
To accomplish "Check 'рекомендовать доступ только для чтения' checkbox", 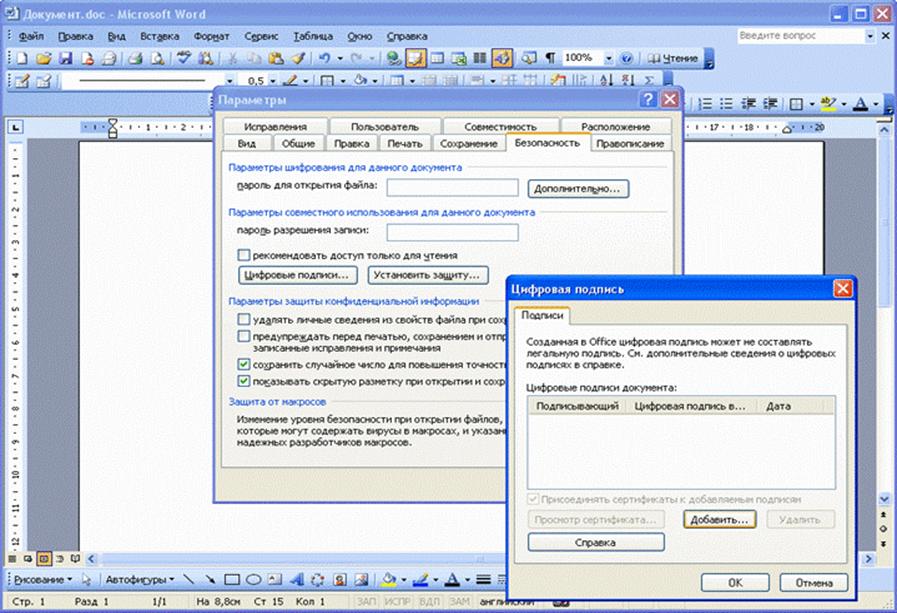I will tap(244, 255).
